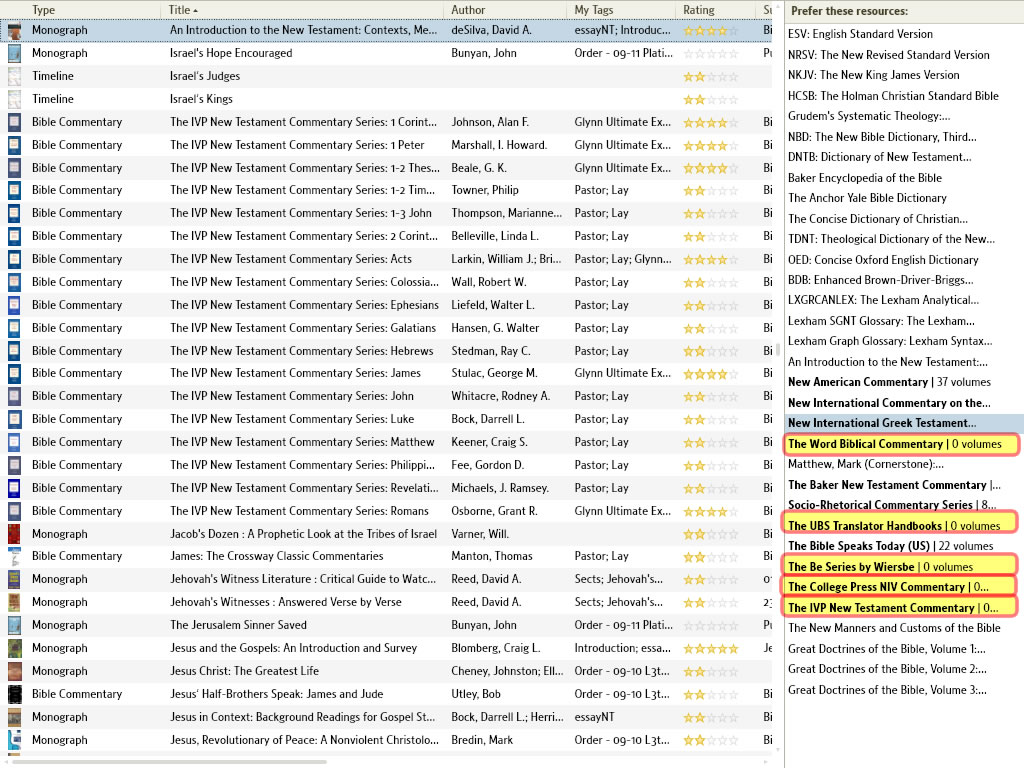Select Great Doctrines of the Bible, Volume 2

[887, 669]
